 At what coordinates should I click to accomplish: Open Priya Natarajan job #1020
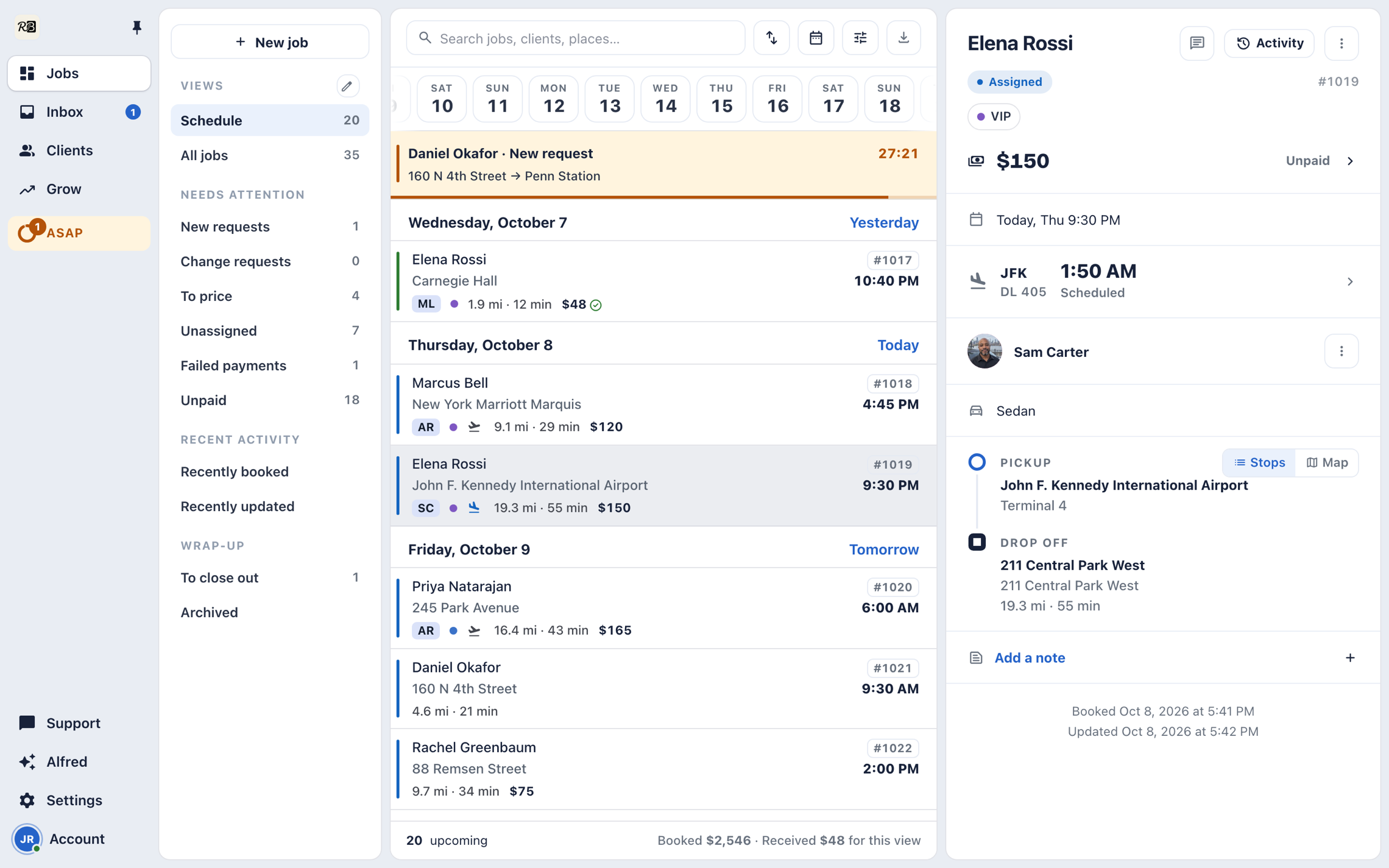pos(663,608)
